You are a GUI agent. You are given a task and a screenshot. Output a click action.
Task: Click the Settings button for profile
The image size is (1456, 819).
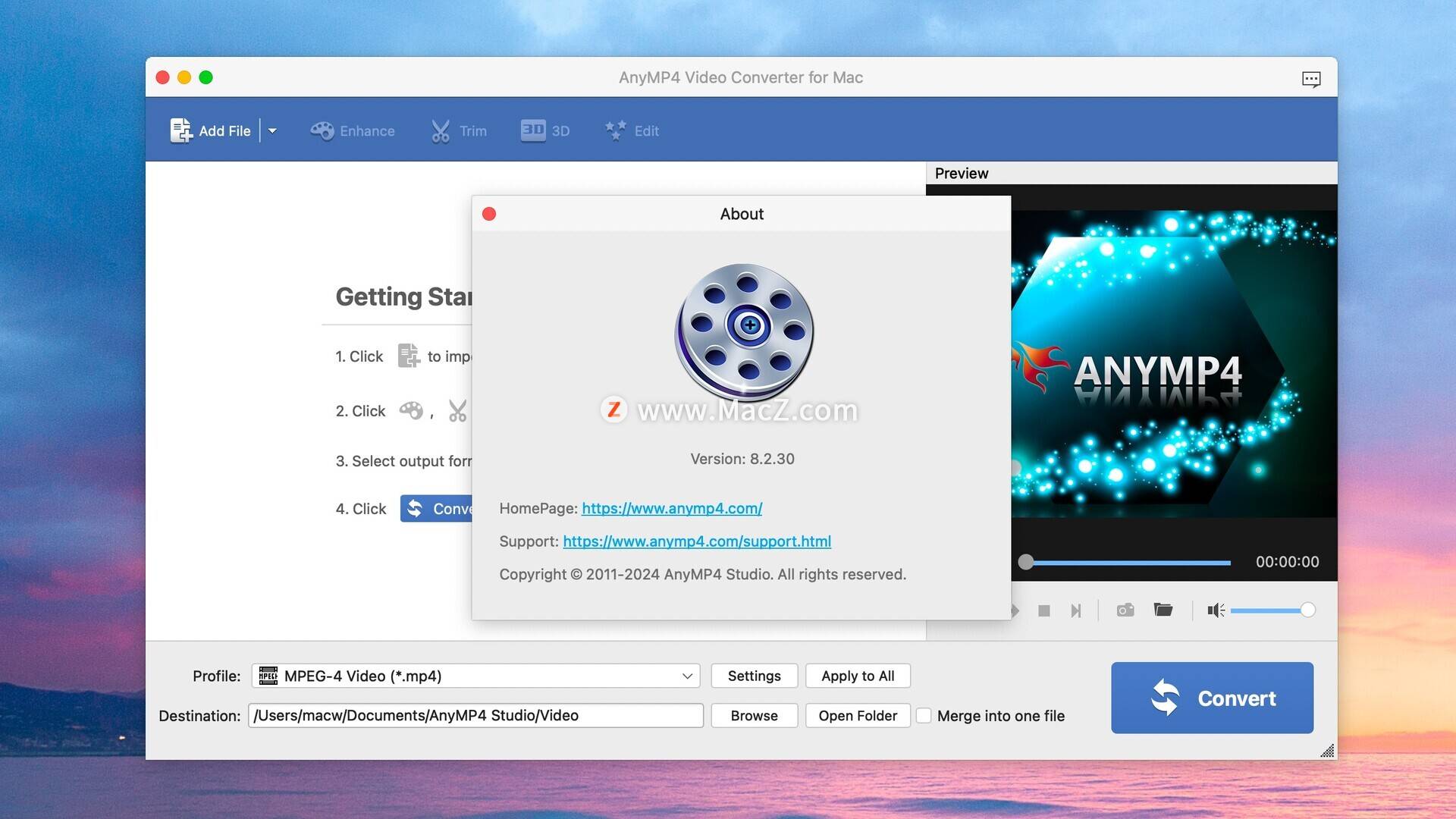(754, 675)
